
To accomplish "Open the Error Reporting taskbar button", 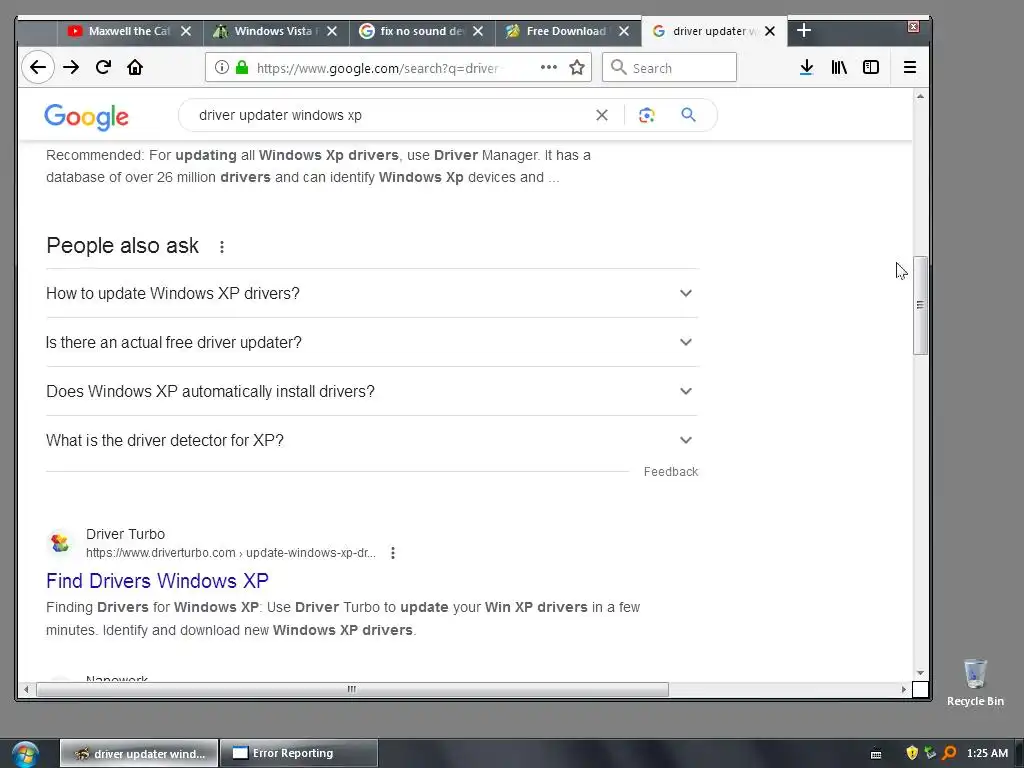I will pyautogui.click(x=298, y=753).
